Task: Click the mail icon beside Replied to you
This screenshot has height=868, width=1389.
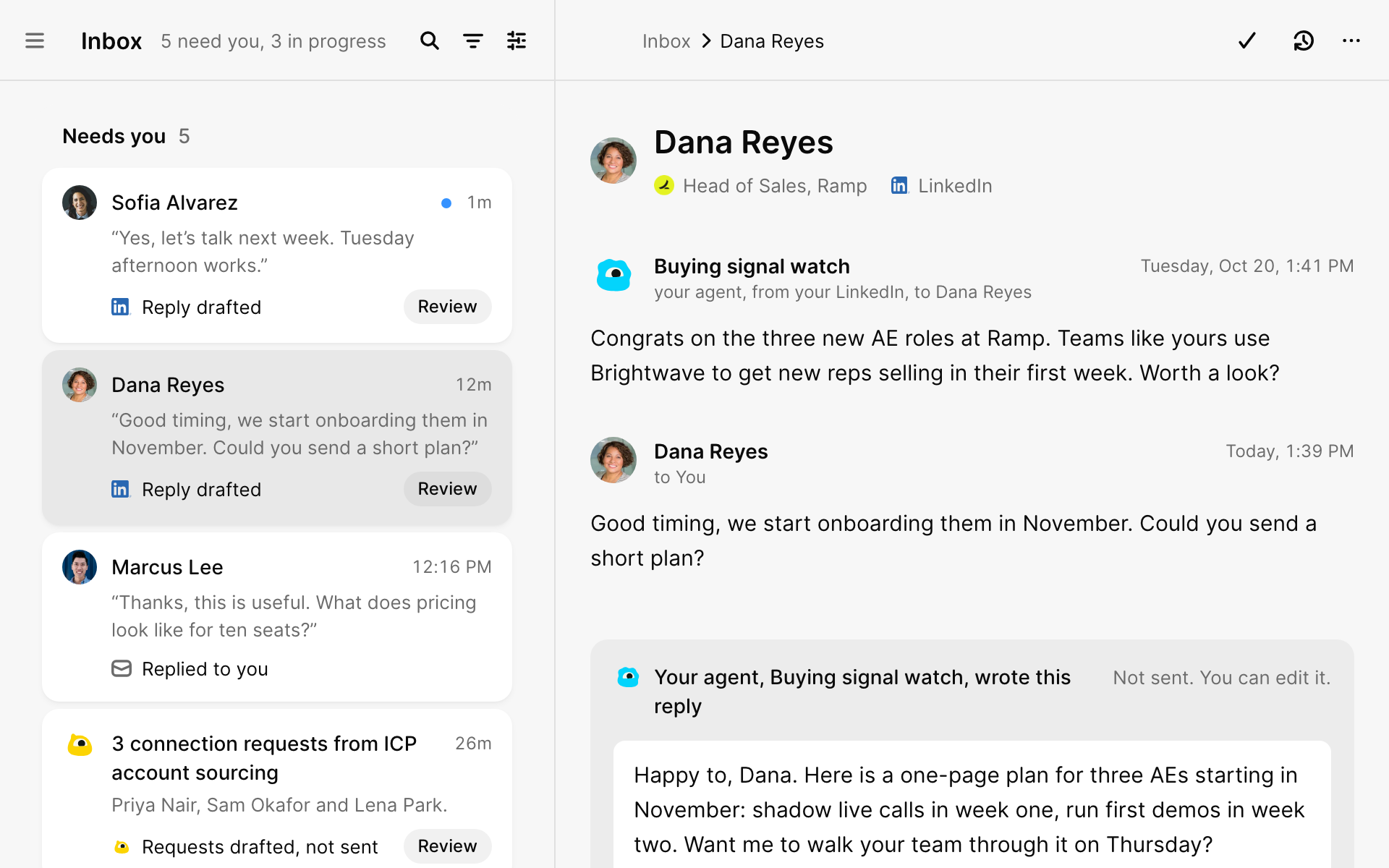Action: [x=122, y=668]
